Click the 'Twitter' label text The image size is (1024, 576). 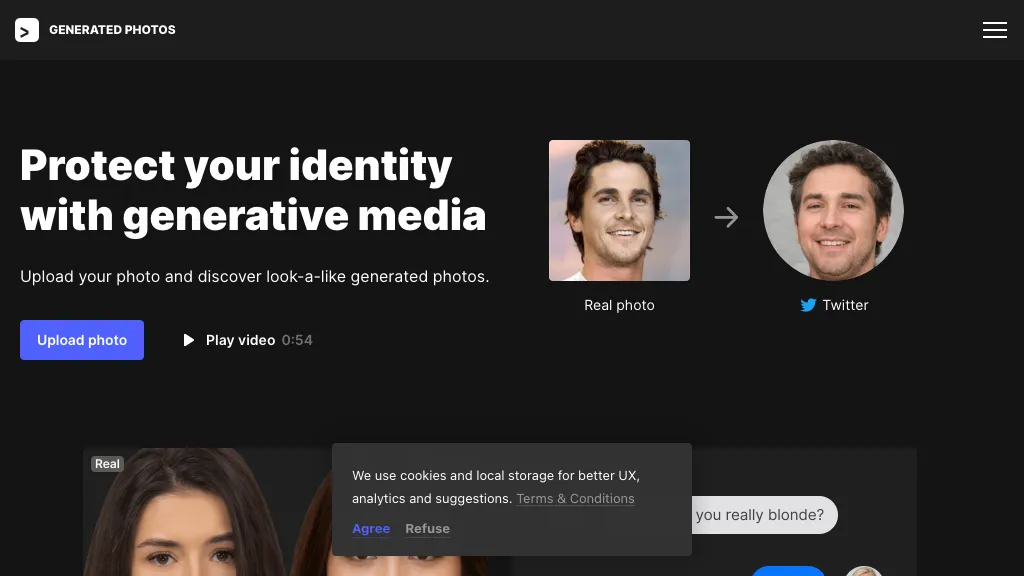[845, 305]
